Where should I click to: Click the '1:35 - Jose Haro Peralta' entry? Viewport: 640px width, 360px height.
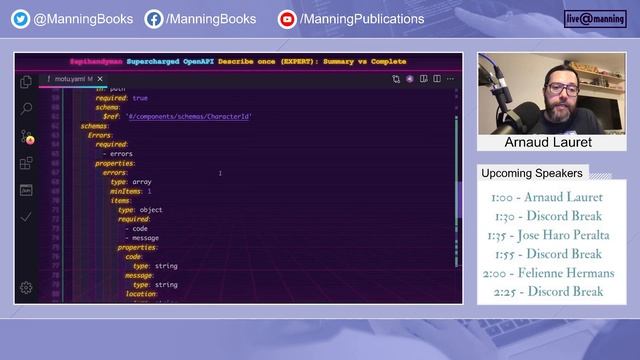pos(548,236)
